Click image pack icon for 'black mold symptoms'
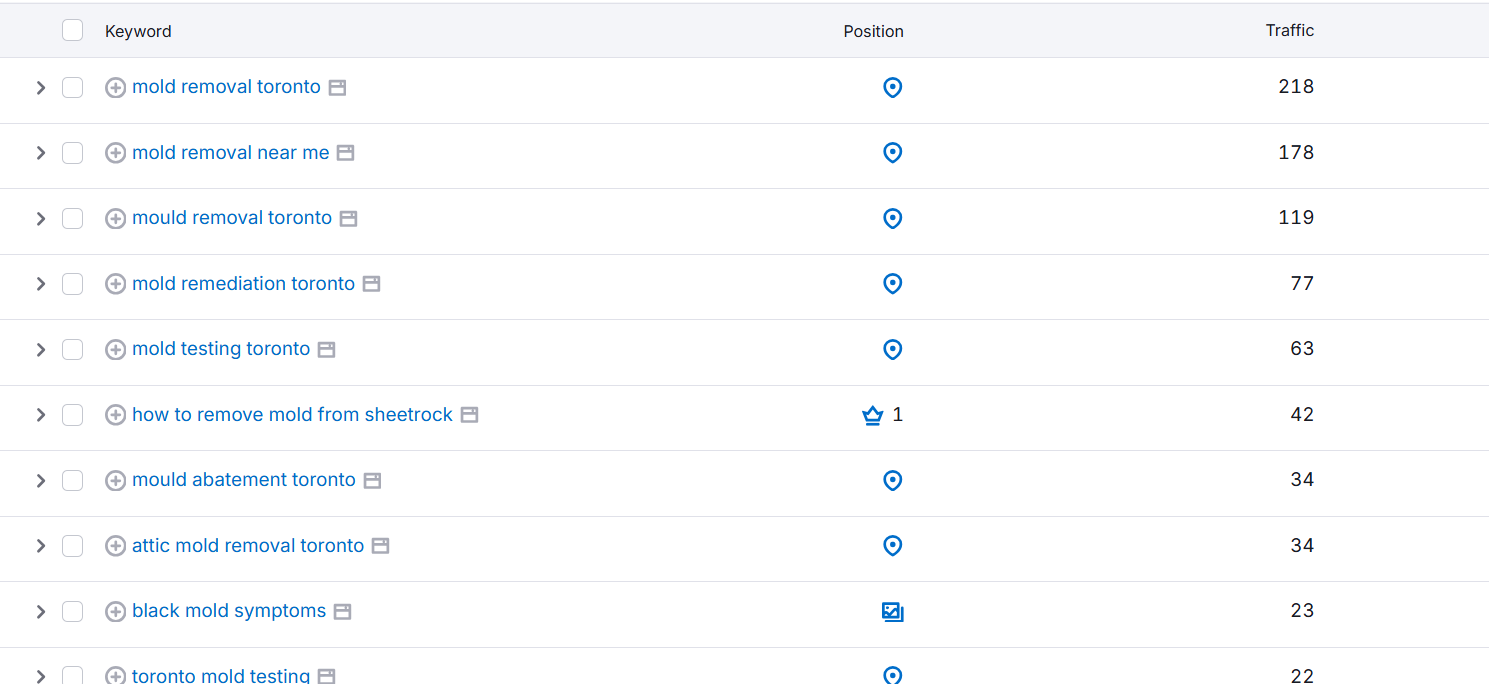1489x684 pixels. pos(893,612)
